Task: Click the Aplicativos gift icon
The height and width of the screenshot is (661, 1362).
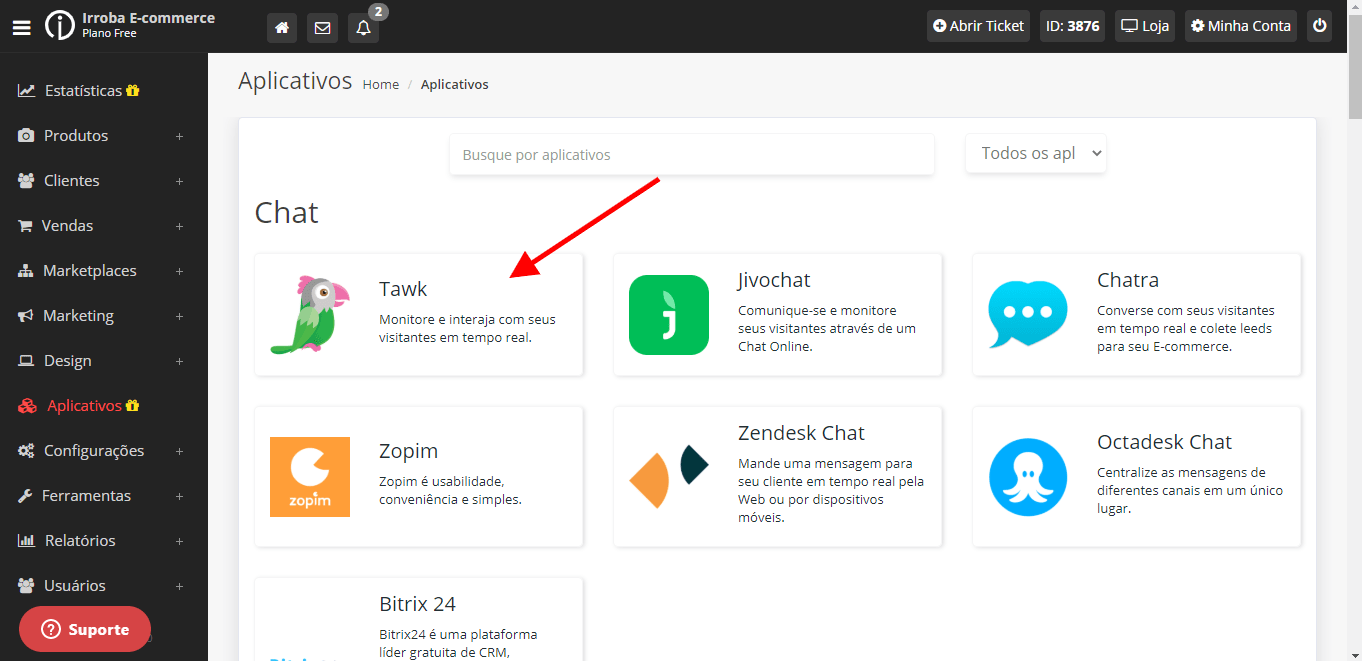Action: (x=133, y=406)
